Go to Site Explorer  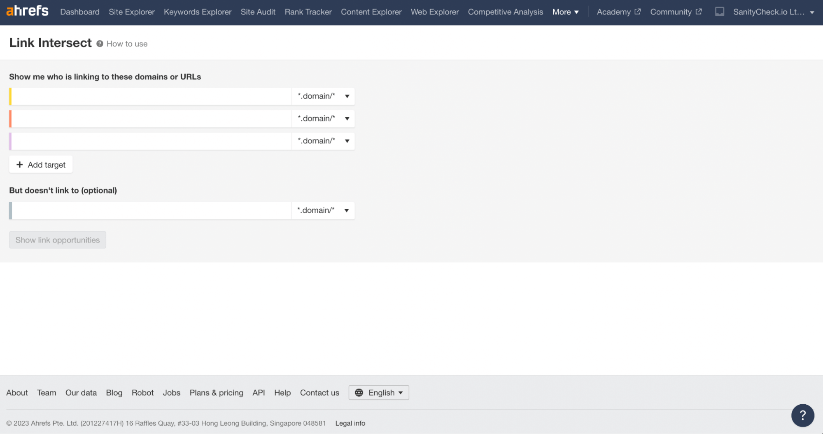132,12
